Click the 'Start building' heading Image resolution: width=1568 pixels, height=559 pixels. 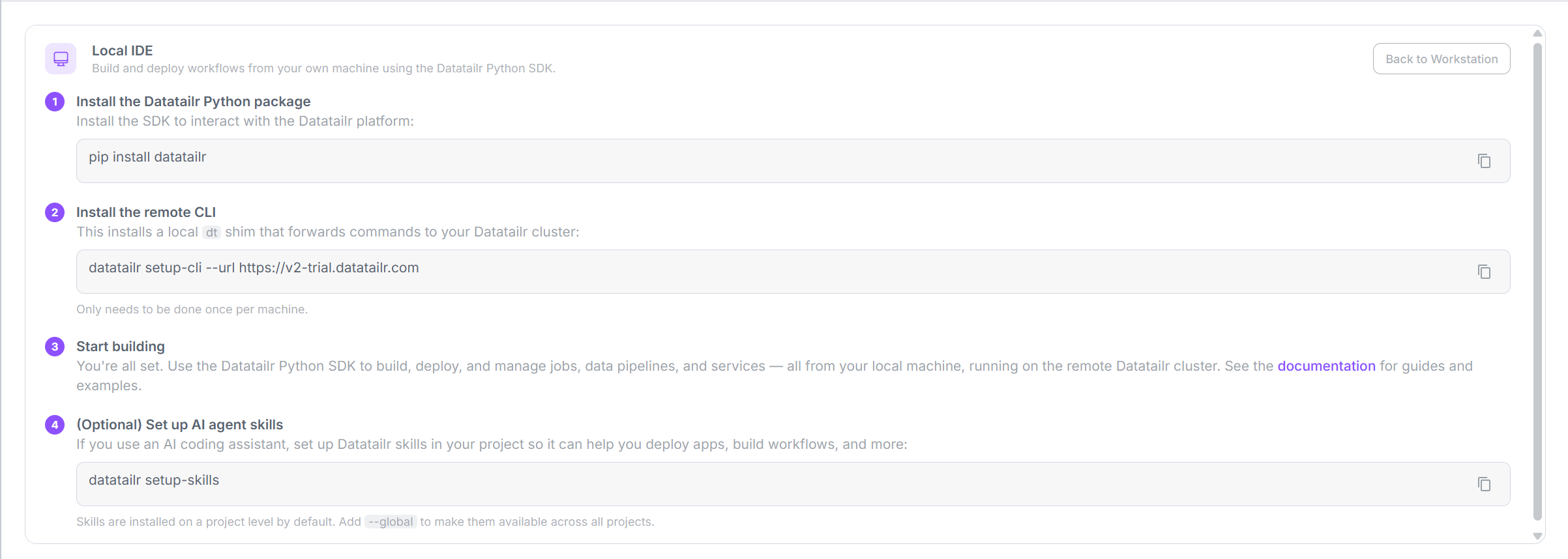121,347
